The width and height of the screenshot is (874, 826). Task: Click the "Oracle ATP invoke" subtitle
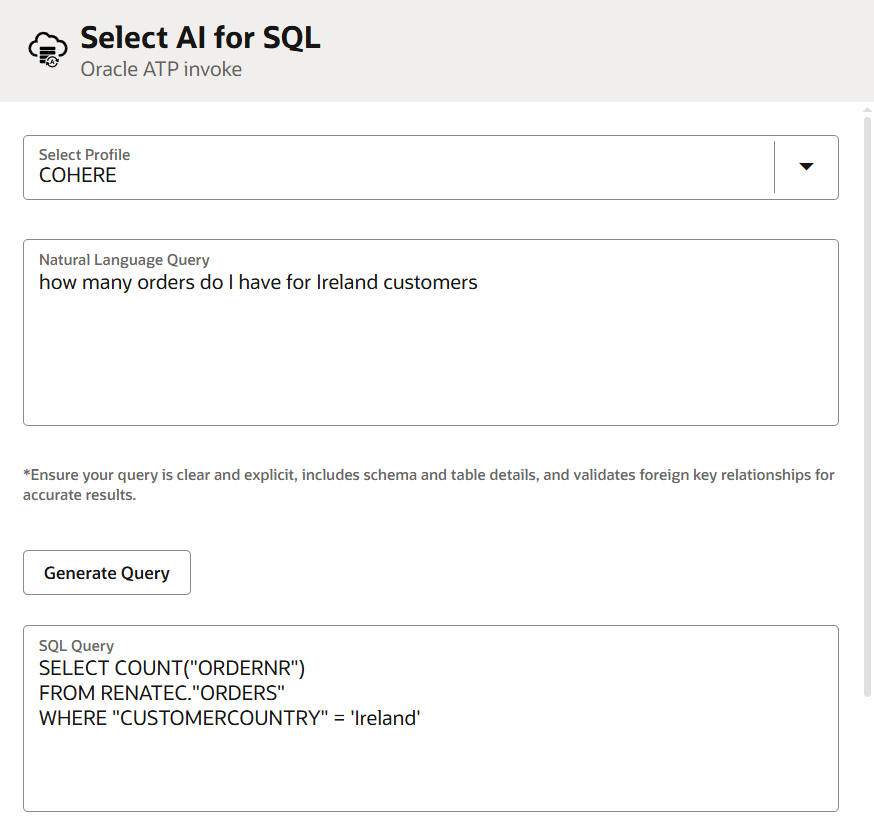[161, 70]
